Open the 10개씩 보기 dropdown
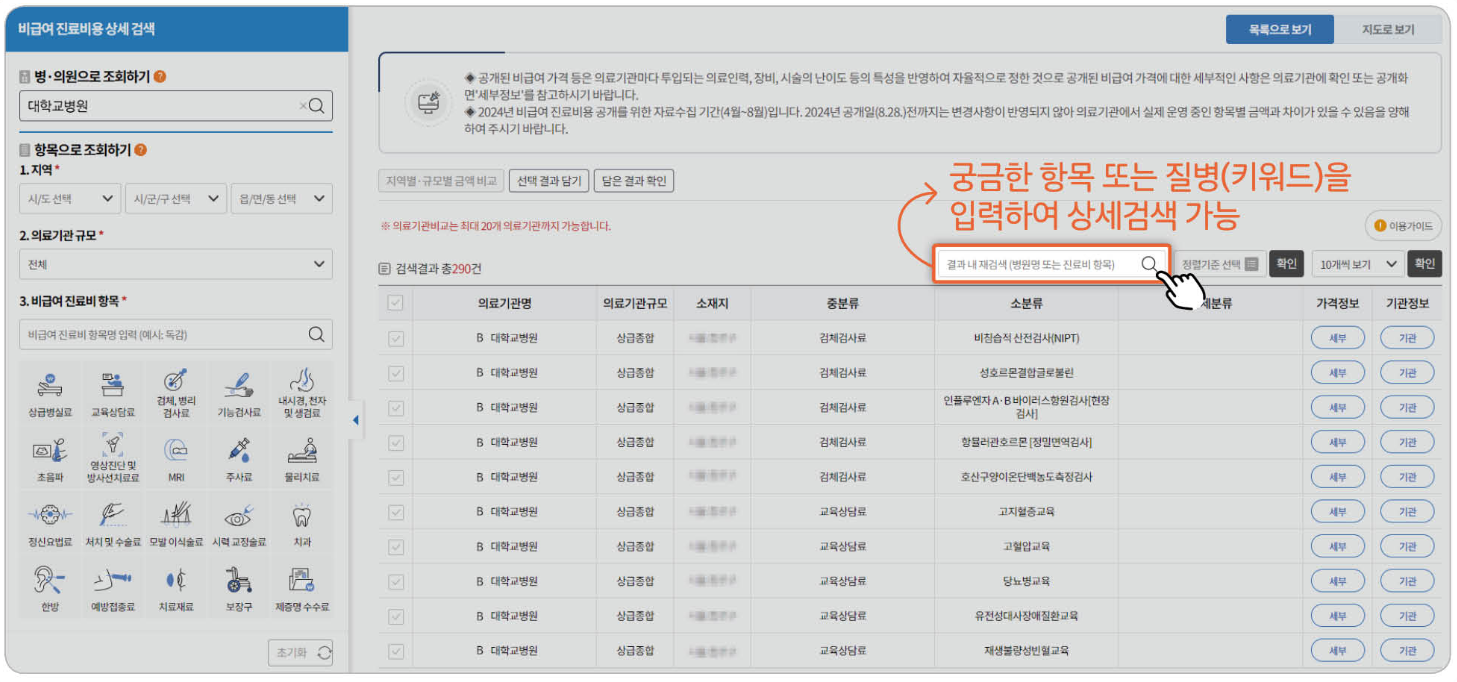 coord(1357,264)
